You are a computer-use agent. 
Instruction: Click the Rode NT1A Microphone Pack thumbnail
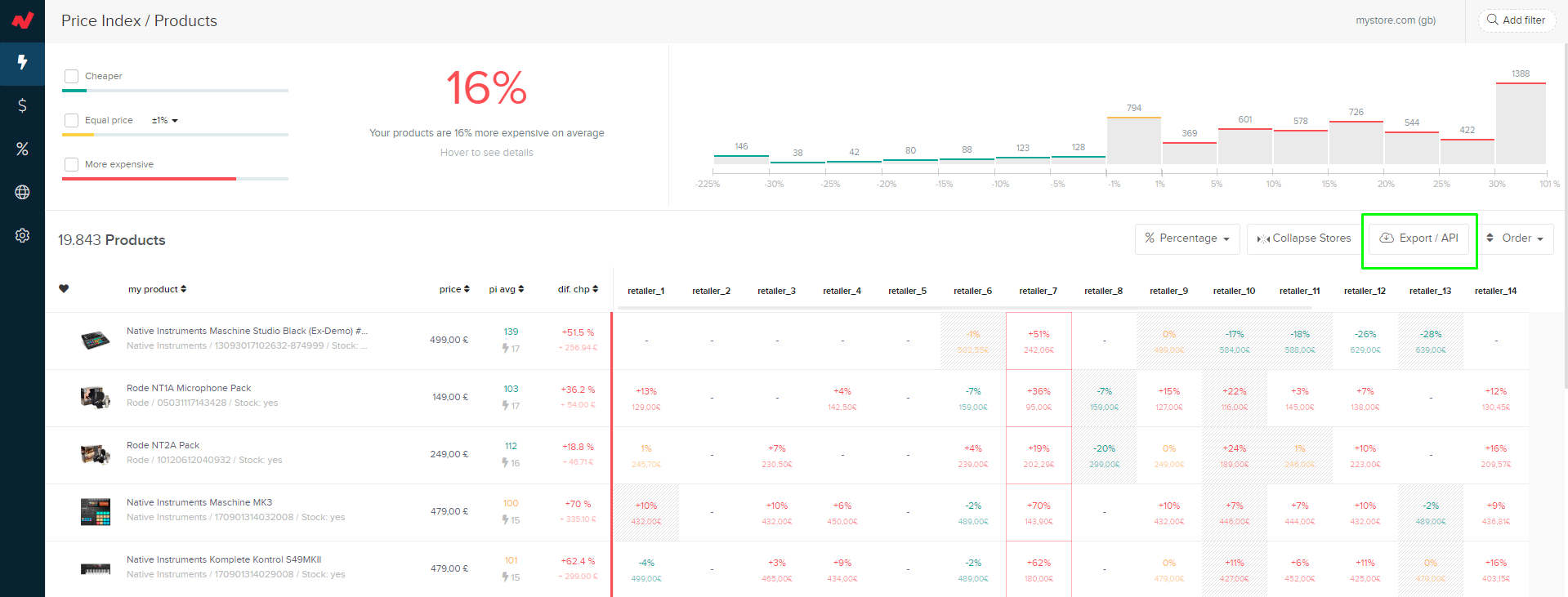point(95,397)
